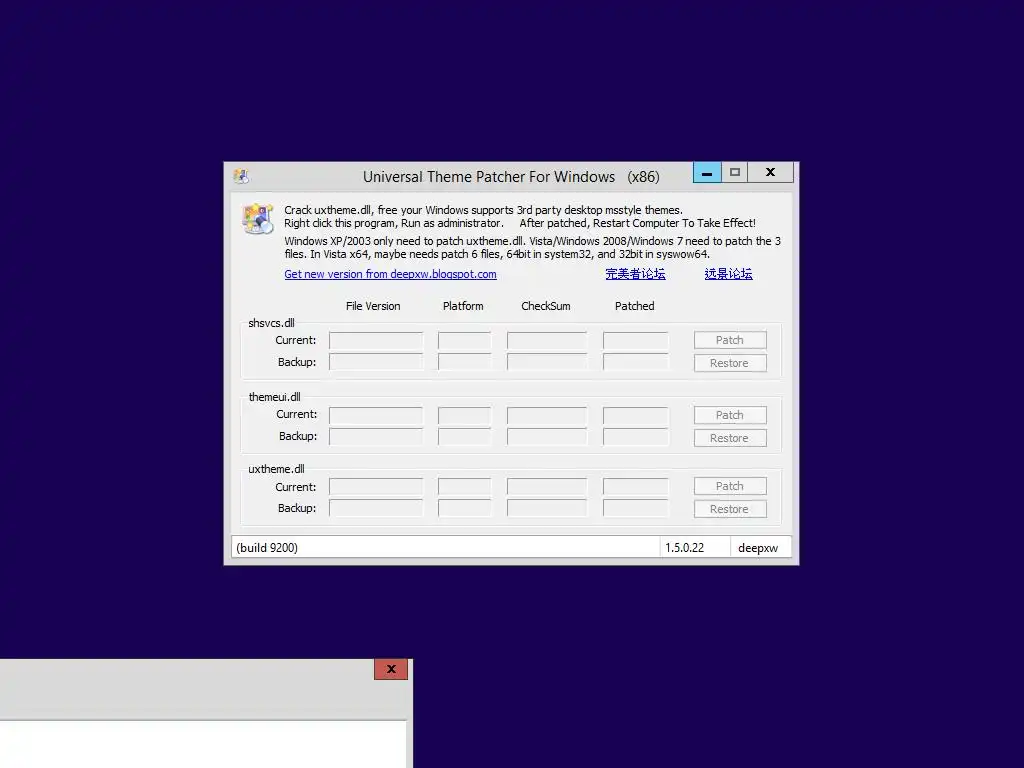Screen dimensions: 1024x768
Task: Select shsvcs.dll Current File Version field
Action: 376,340
